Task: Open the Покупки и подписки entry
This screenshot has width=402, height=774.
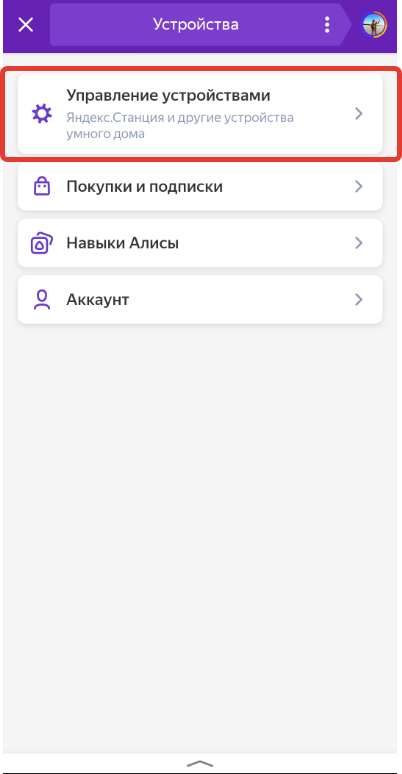Action: click(200, 187)
